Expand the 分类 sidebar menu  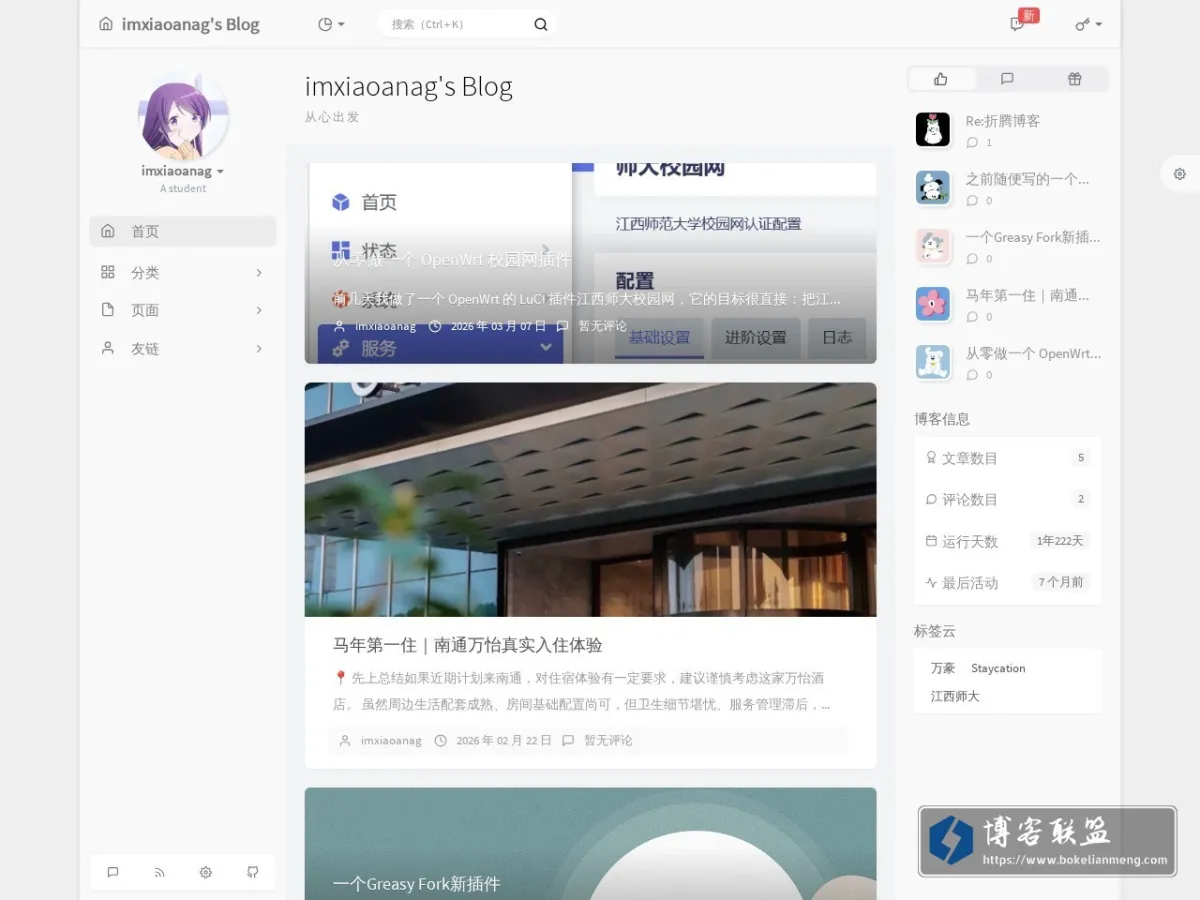(183, 272)
